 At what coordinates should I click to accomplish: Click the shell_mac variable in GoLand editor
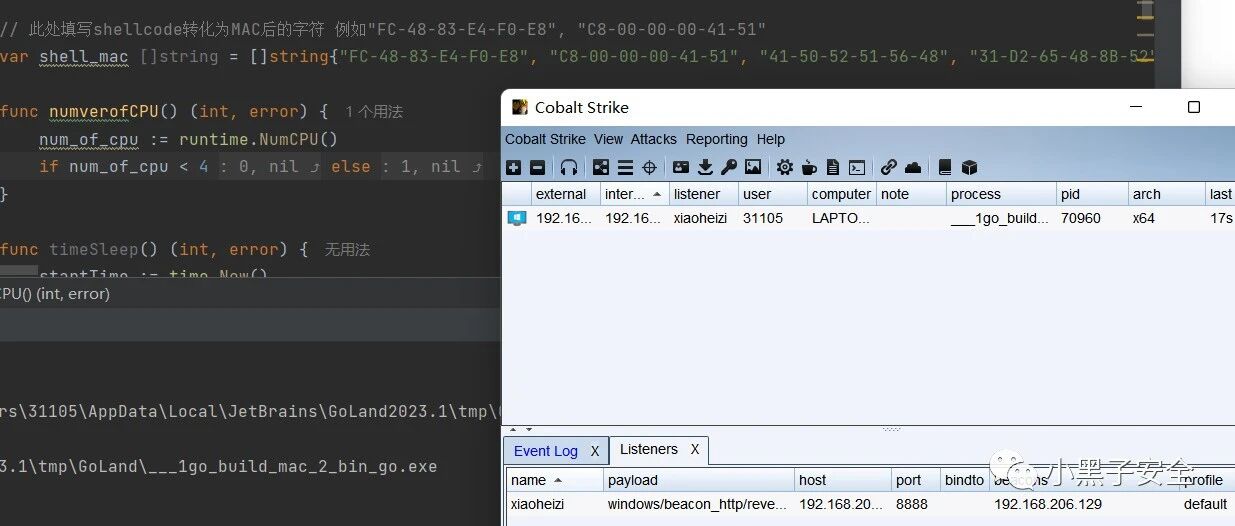pyautogui.click(x=84, y=56)
